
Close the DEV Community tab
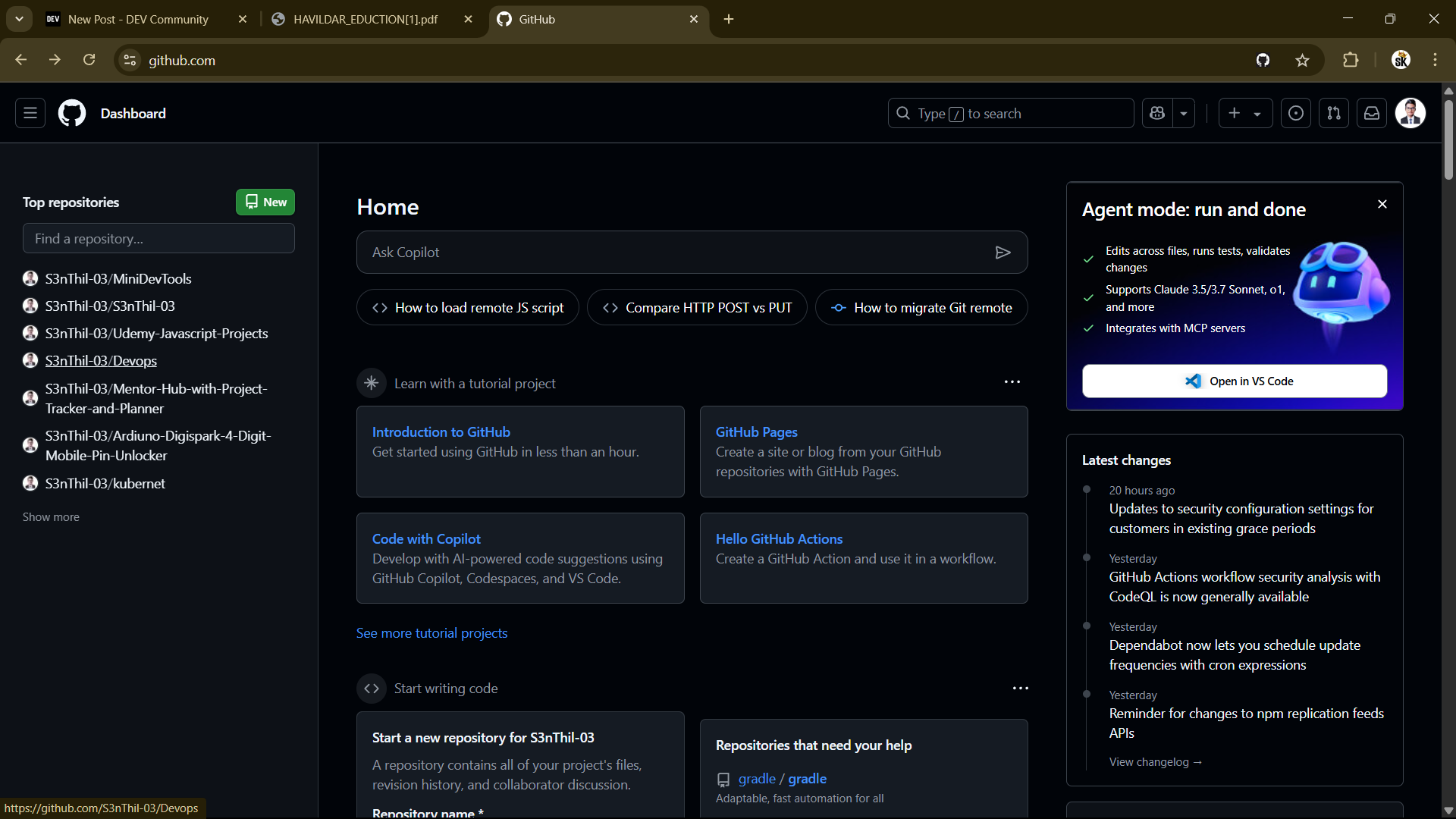click(243, 19)
